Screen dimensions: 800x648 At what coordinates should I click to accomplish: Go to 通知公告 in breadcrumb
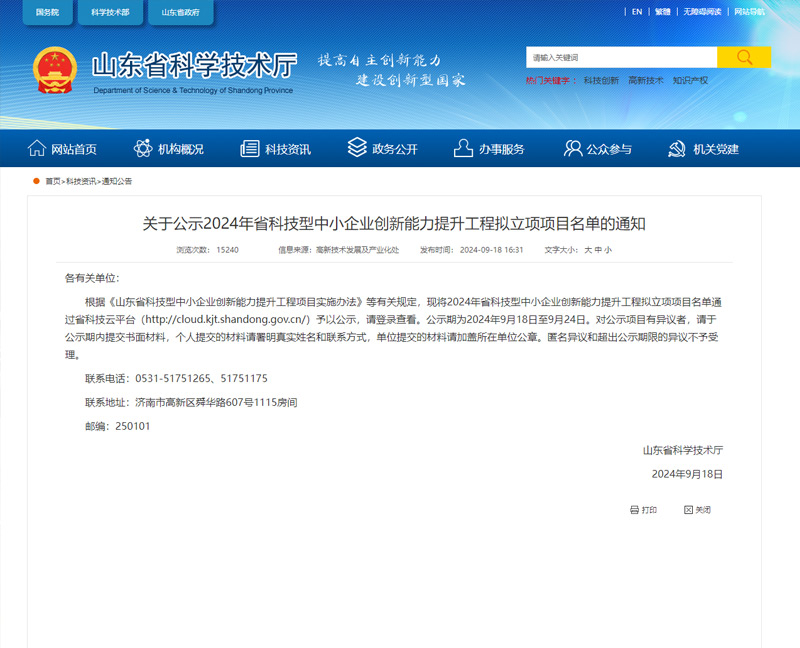click(117, 181)
